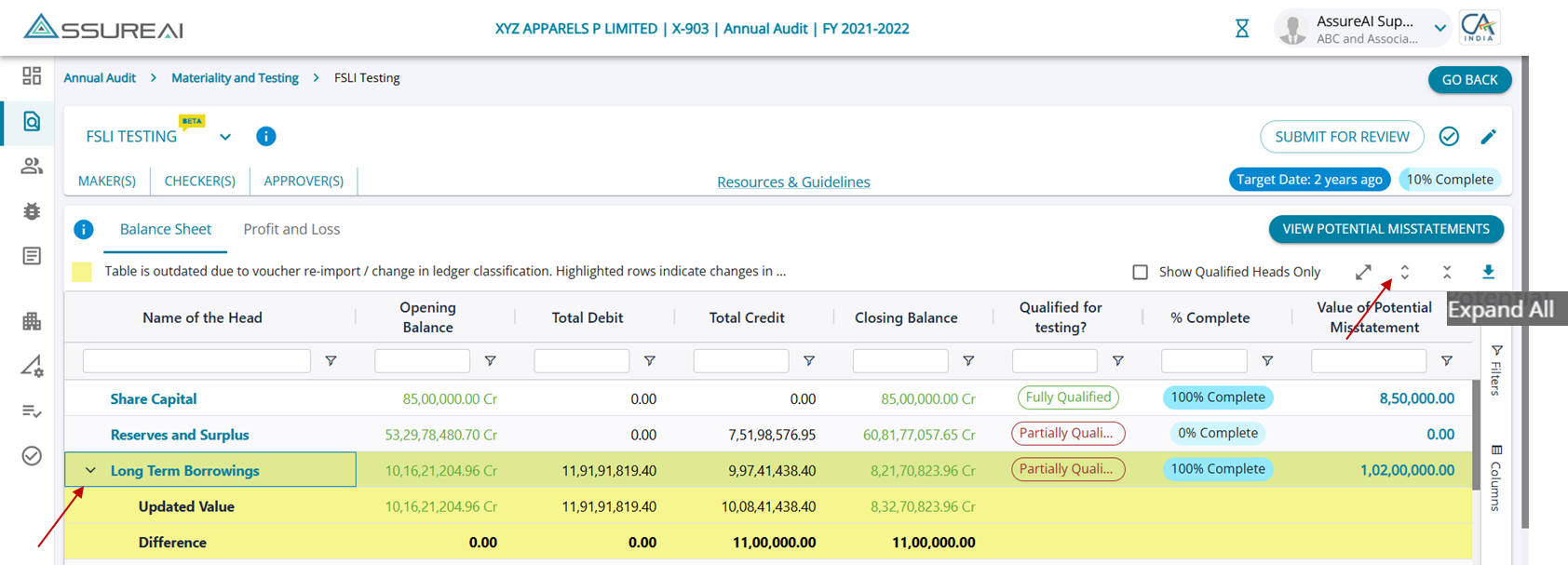Select the CHECKER(S) tab
Viewport: 1568px width, 565px height.
199,182
